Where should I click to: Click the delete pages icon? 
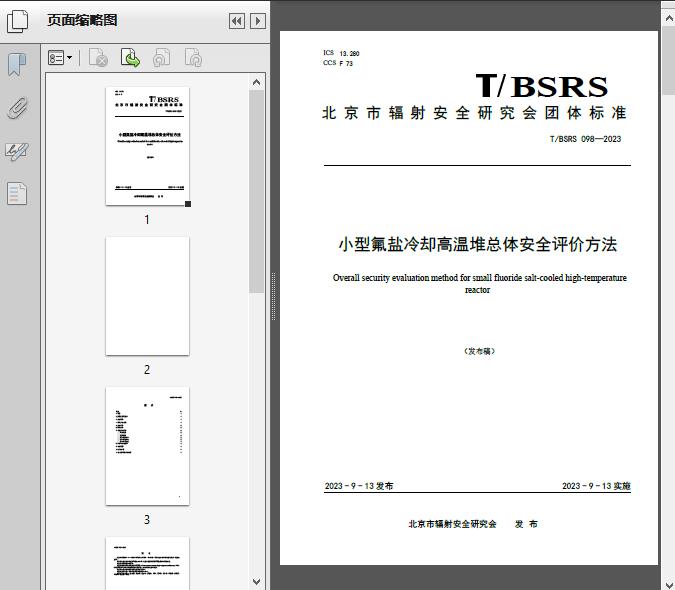pyautogui.click(x=98, y=58)
